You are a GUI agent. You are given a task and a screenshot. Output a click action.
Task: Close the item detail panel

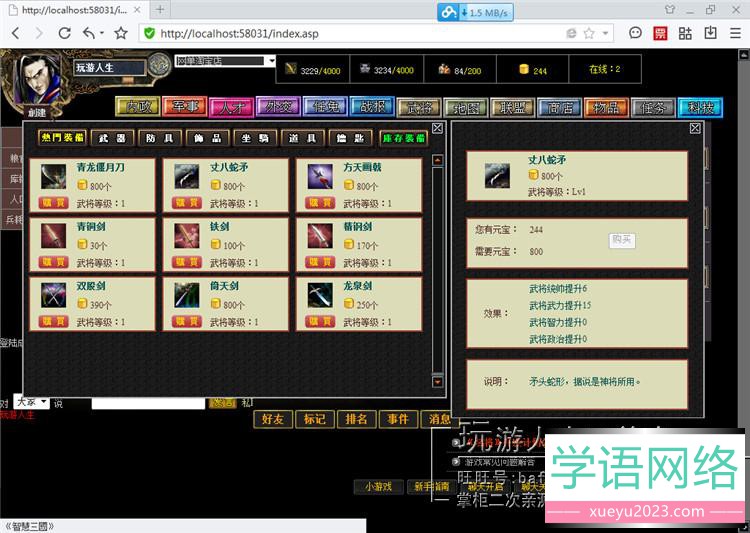(x=695, y=128)
